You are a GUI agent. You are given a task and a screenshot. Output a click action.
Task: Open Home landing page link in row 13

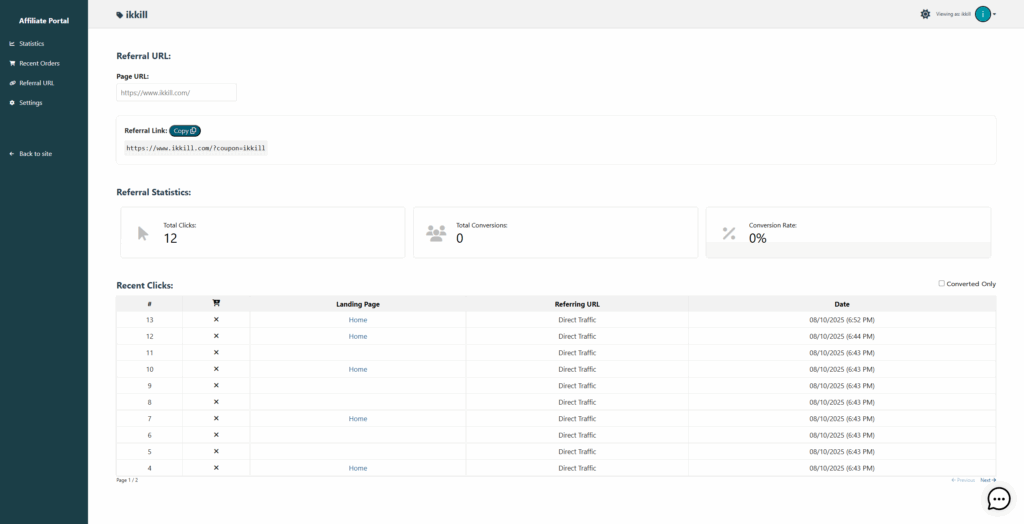point(358,320)
